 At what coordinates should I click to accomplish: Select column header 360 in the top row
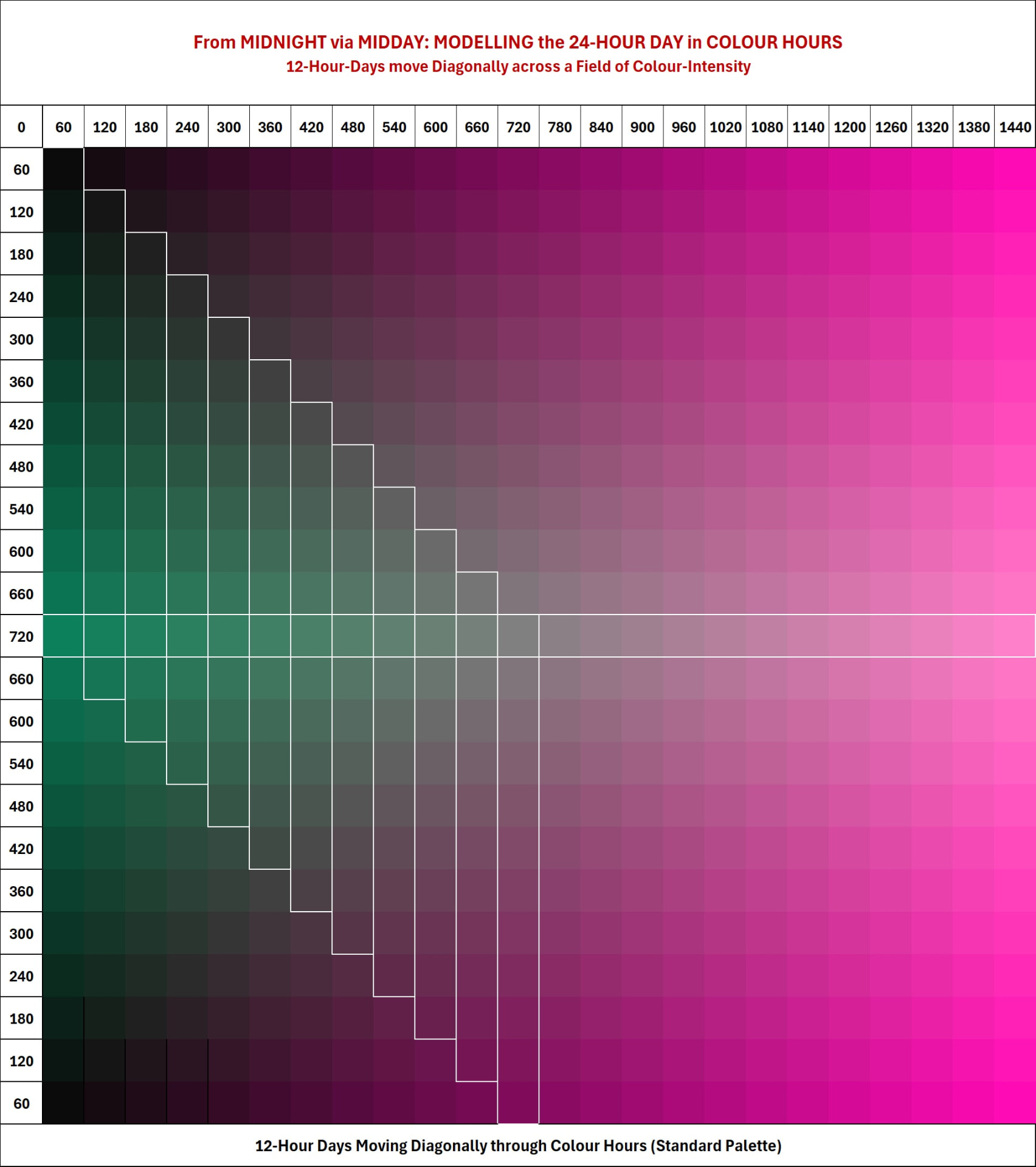pos(270,127)
